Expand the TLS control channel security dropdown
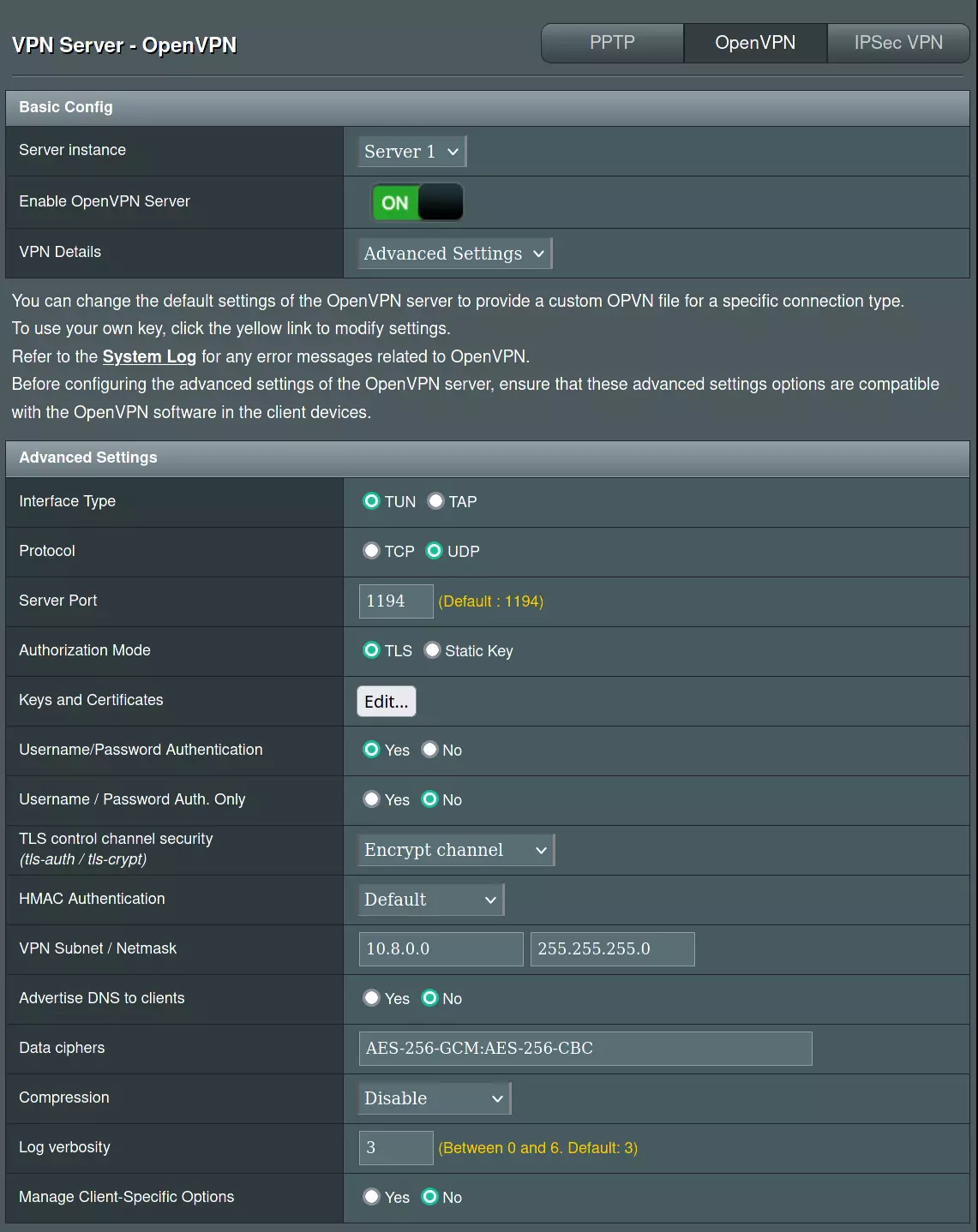Screen dimensions: 978x1232 click(x=456, y=850)
